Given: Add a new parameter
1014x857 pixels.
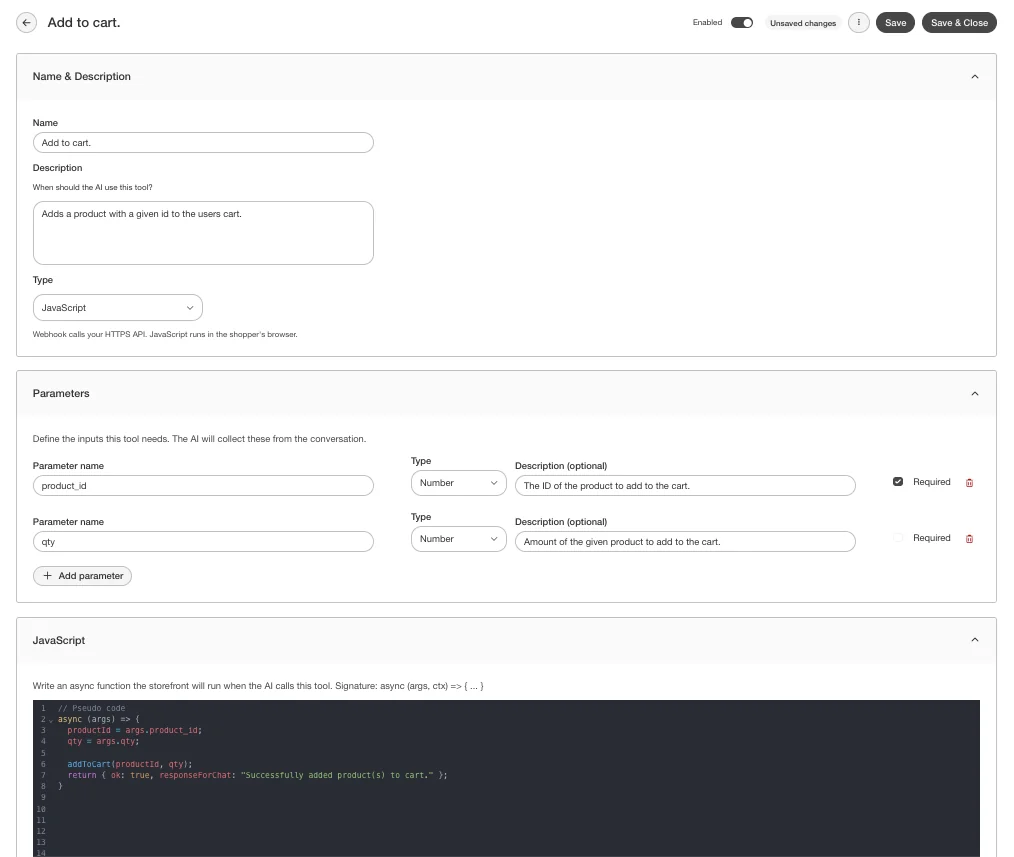Looking at the screenshot, I should pyautogui.click(x=82, y=576).
